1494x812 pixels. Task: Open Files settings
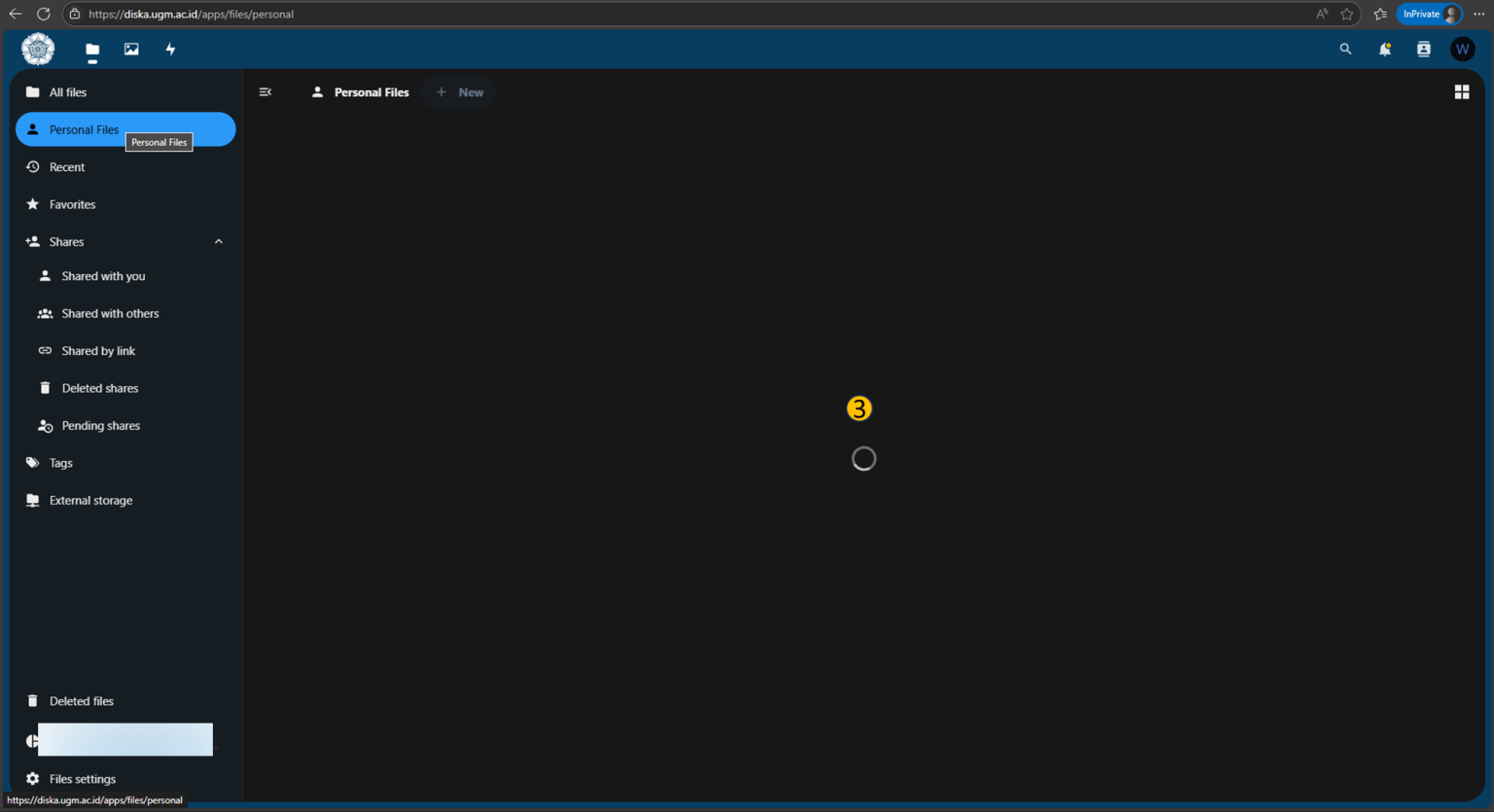[x=82, y=779]
